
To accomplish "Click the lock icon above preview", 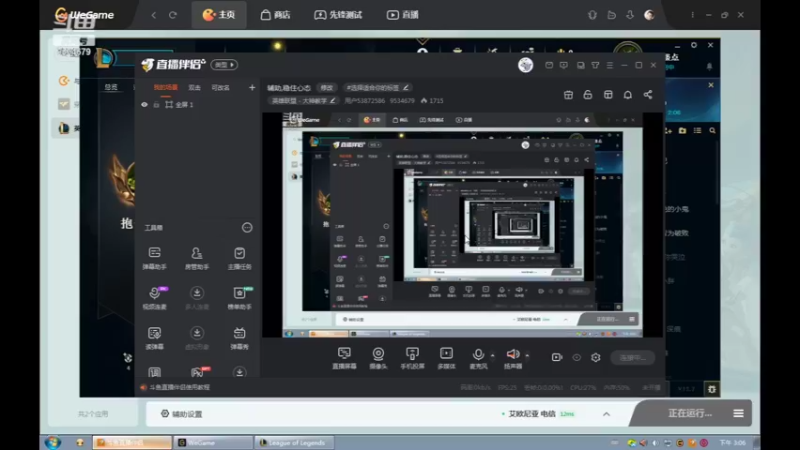I will tap(588, 95).
